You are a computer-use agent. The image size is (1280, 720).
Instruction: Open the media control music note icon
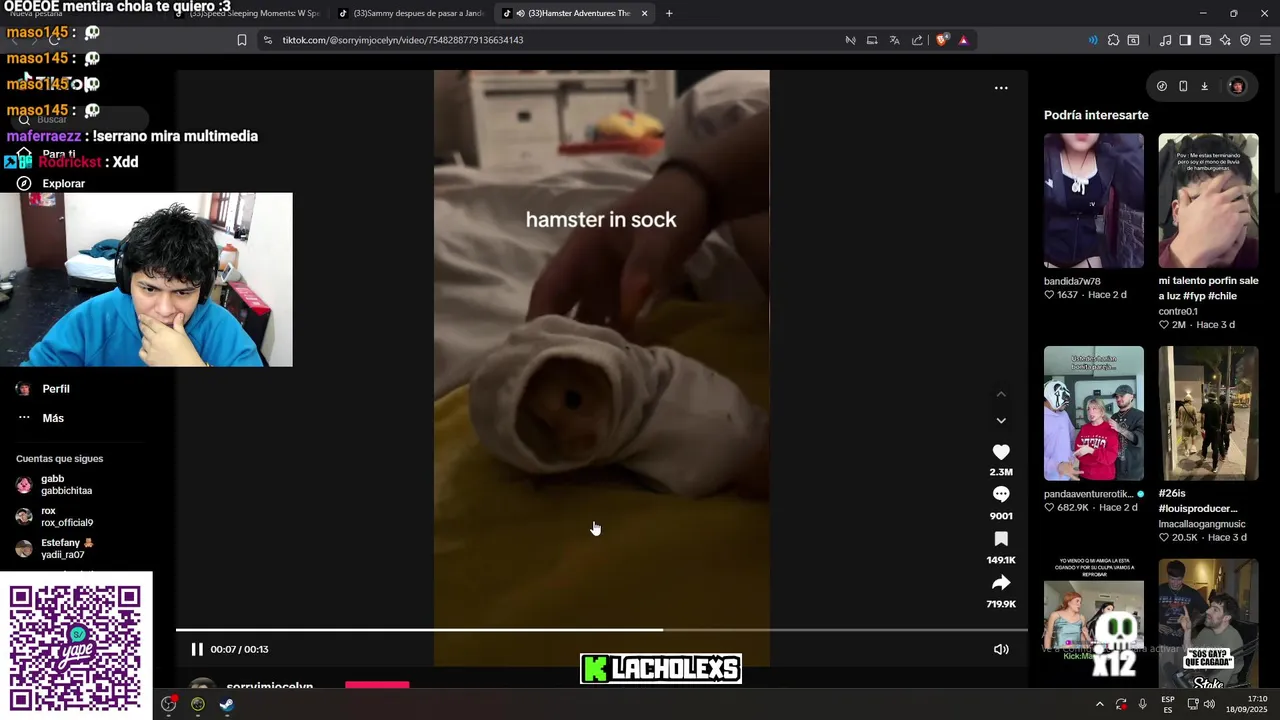coord(1165,40)
